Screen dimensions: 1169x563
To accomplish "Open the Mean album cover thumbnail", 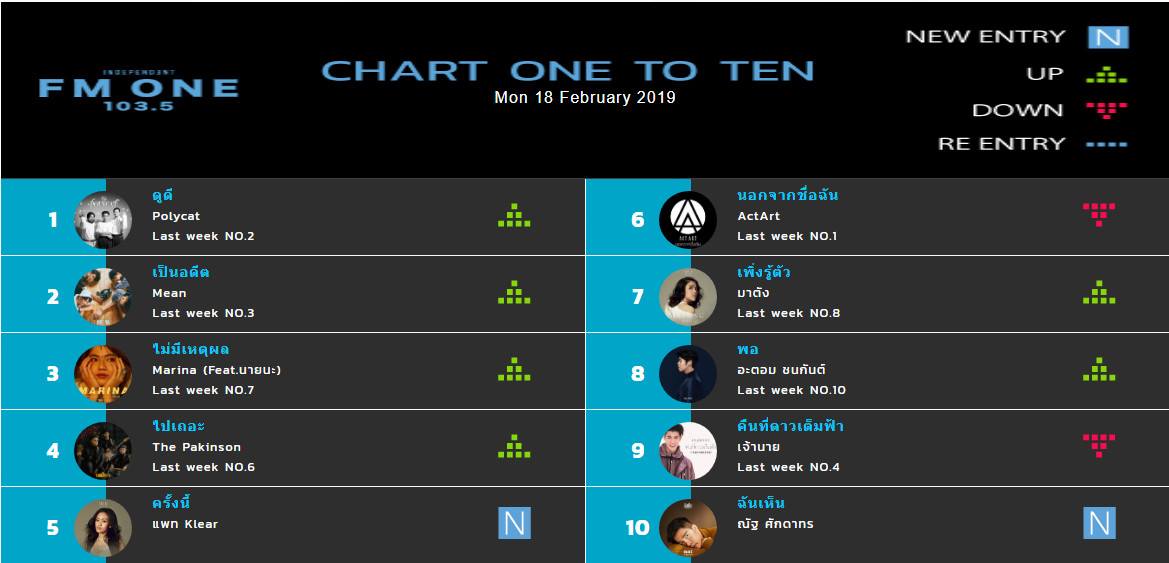I will [x=103, y=297].
